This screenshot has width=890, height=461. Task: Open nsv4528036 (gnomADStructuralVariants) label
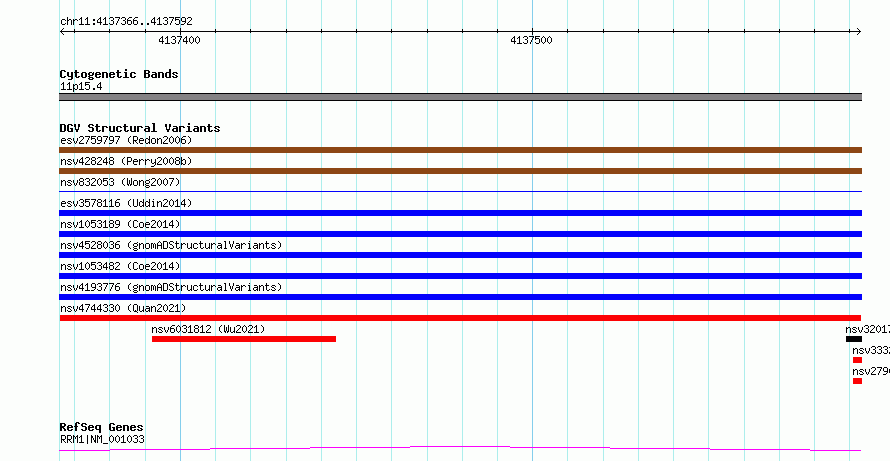click(x=171, y=245)
